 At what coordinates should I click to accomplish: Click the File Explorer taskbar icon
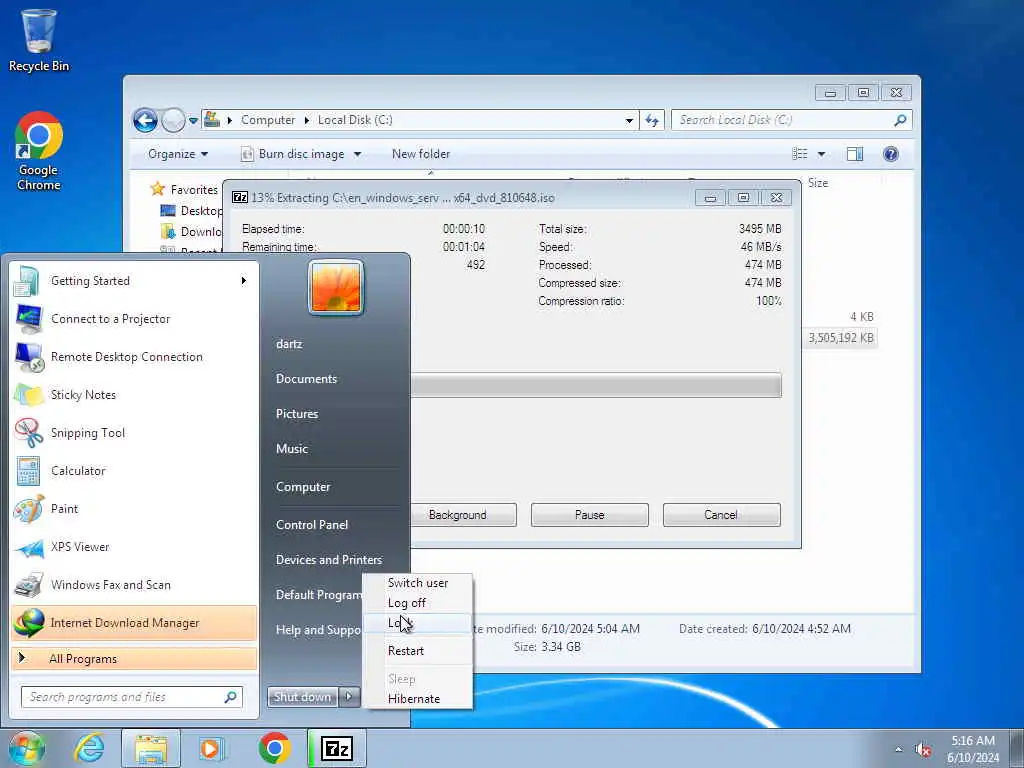pyautogui.click(x=151, y=748)
